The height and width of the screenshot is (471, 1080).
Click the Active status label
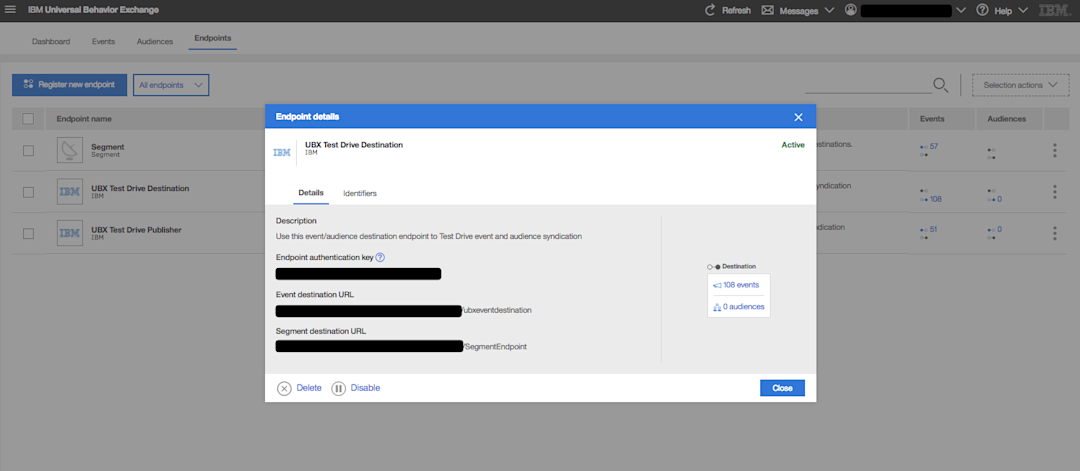point(793,145)
